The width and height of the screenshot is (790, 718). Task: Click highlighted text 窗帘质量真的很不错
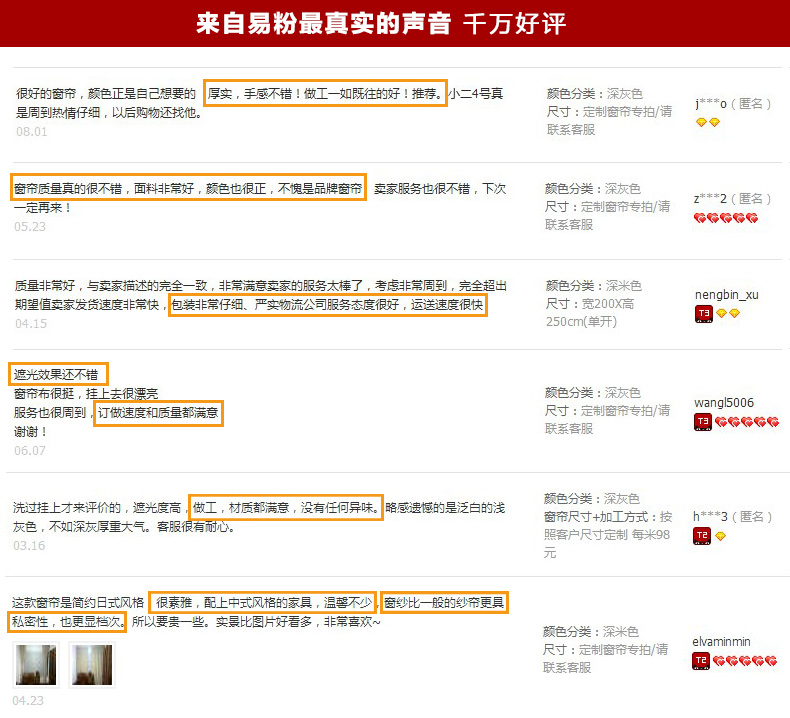[x=68, y=188]
